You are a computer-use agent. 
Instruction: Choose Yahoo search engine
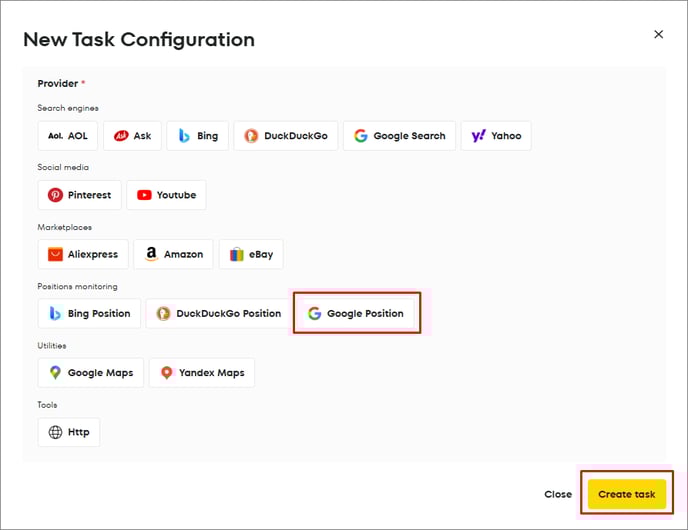496,136
